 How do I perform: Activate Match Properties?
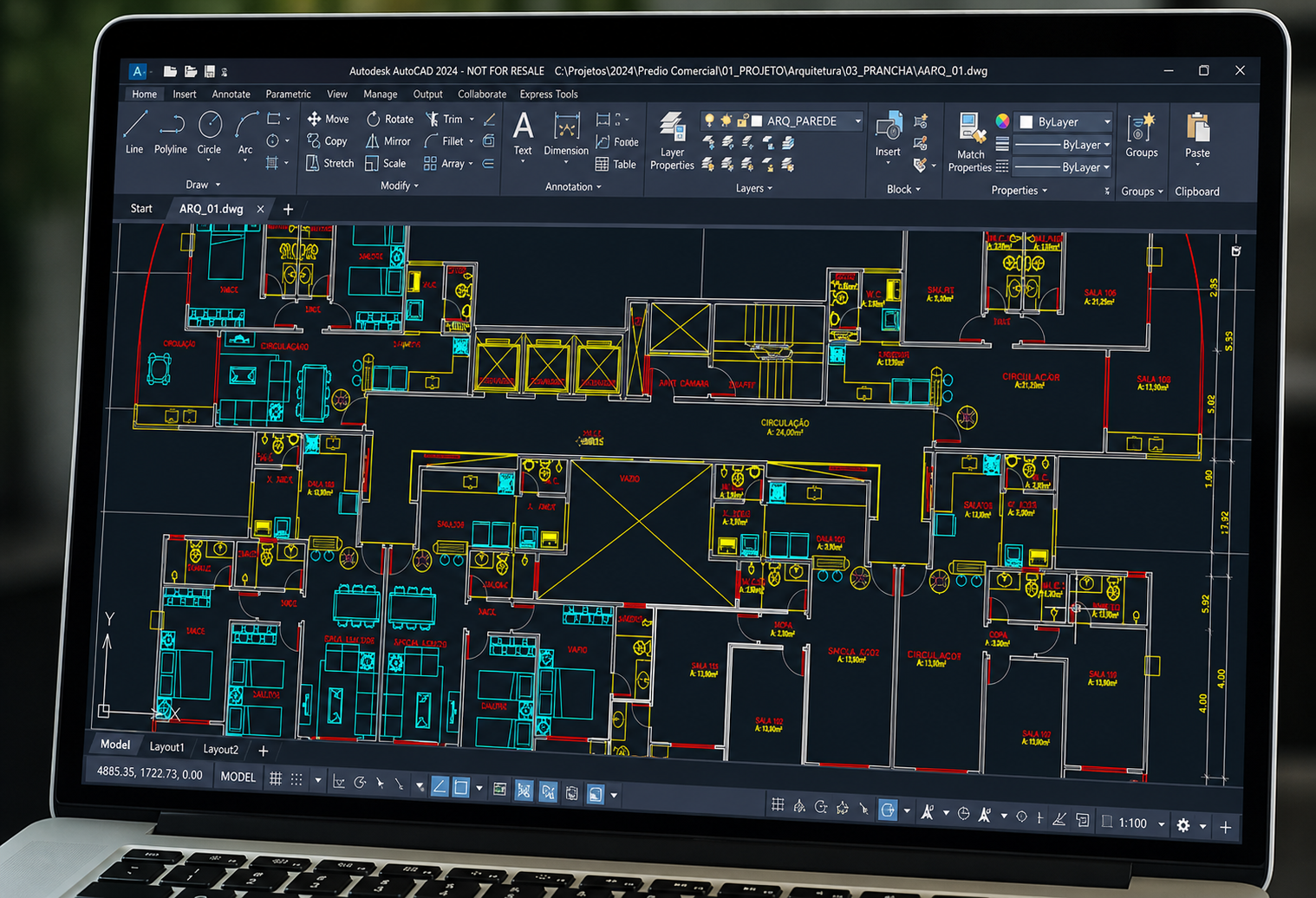[x=970, y=143]
